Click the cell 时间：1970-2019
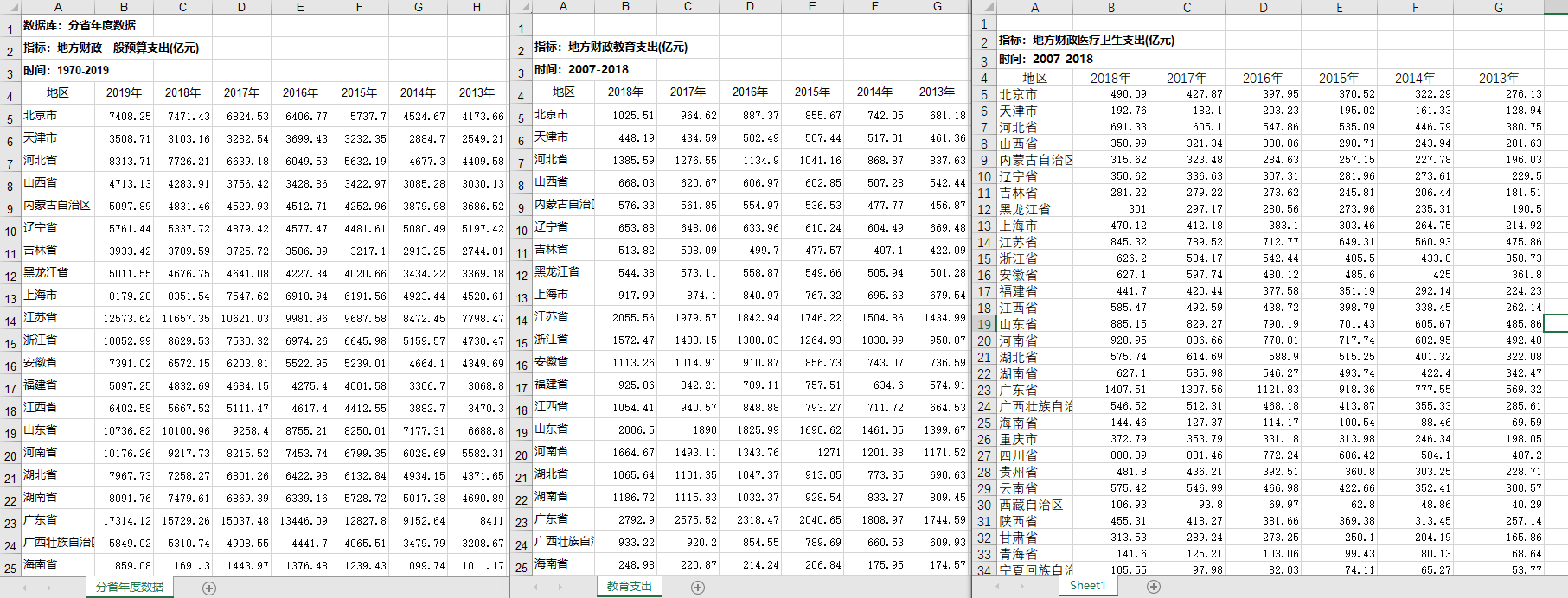 [x=67, y=70]
